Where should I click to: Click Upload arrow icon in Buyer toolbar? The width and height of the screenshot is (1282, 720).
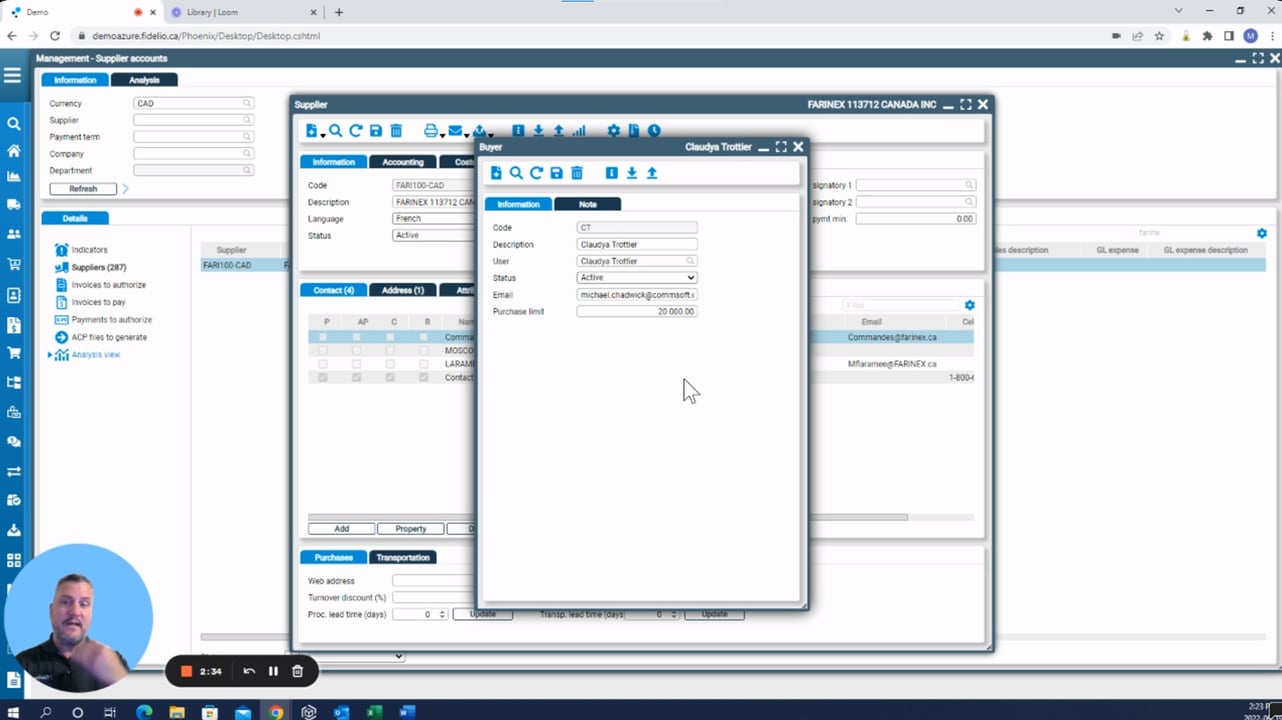click(652, 173)
